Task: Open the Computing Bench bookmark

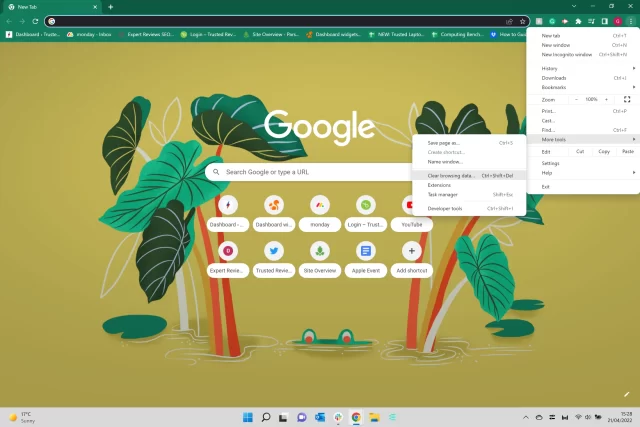Action: 458,35
